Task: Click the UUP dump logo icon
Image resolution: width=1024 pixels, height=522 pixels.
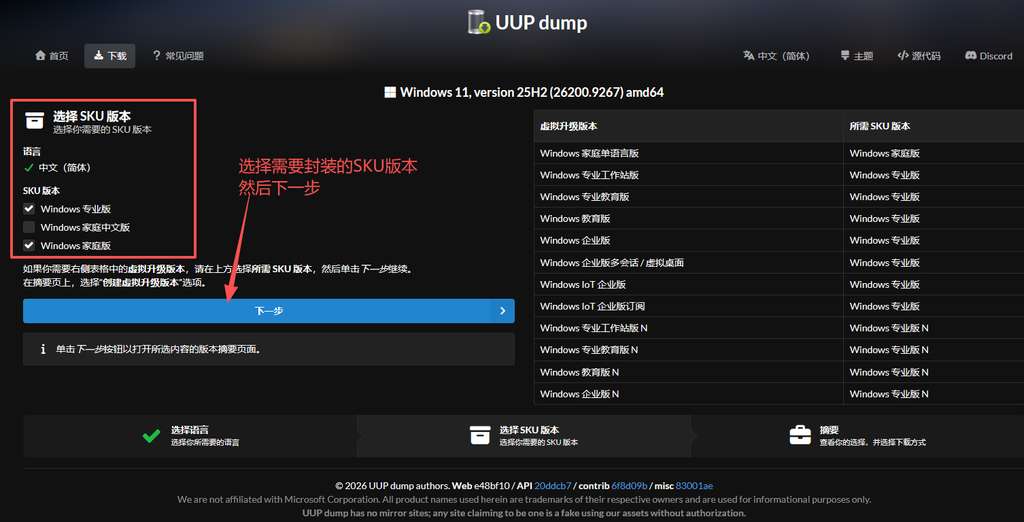Action: pos(479,22)
